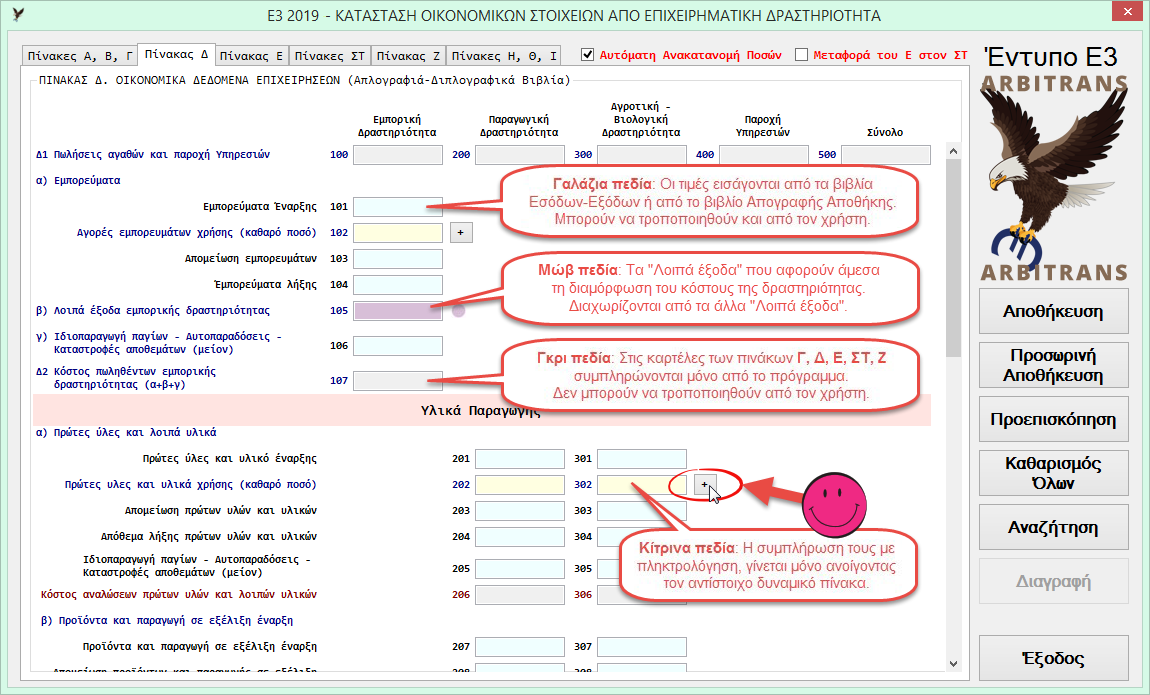Select the Πίνακας Δ tab
The height and width of the screenshot is (695, 1150).
[x=176, y=54]
